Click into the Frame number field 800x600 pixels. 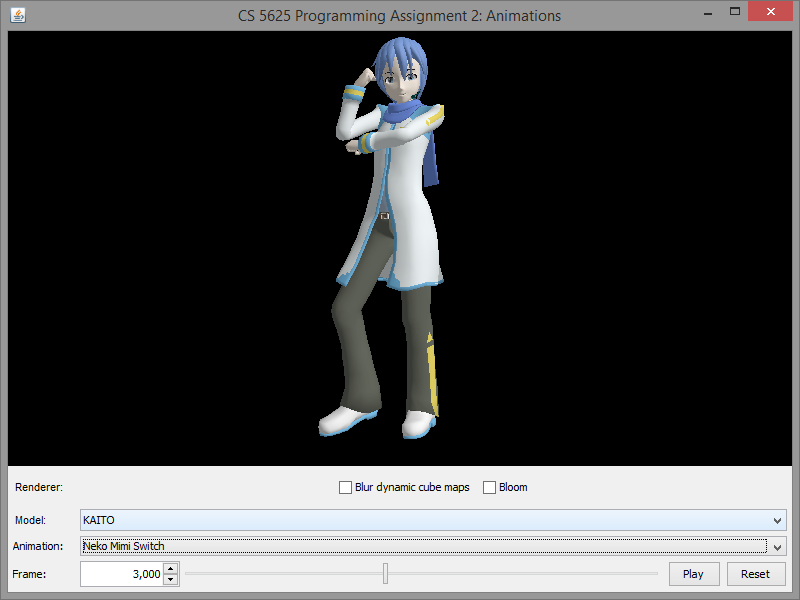coord(120,574)
